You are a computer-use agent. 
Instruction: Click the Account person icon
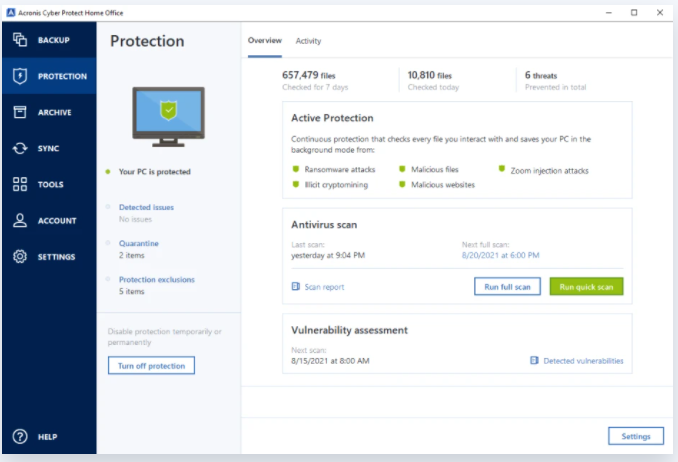pos(20,220)
